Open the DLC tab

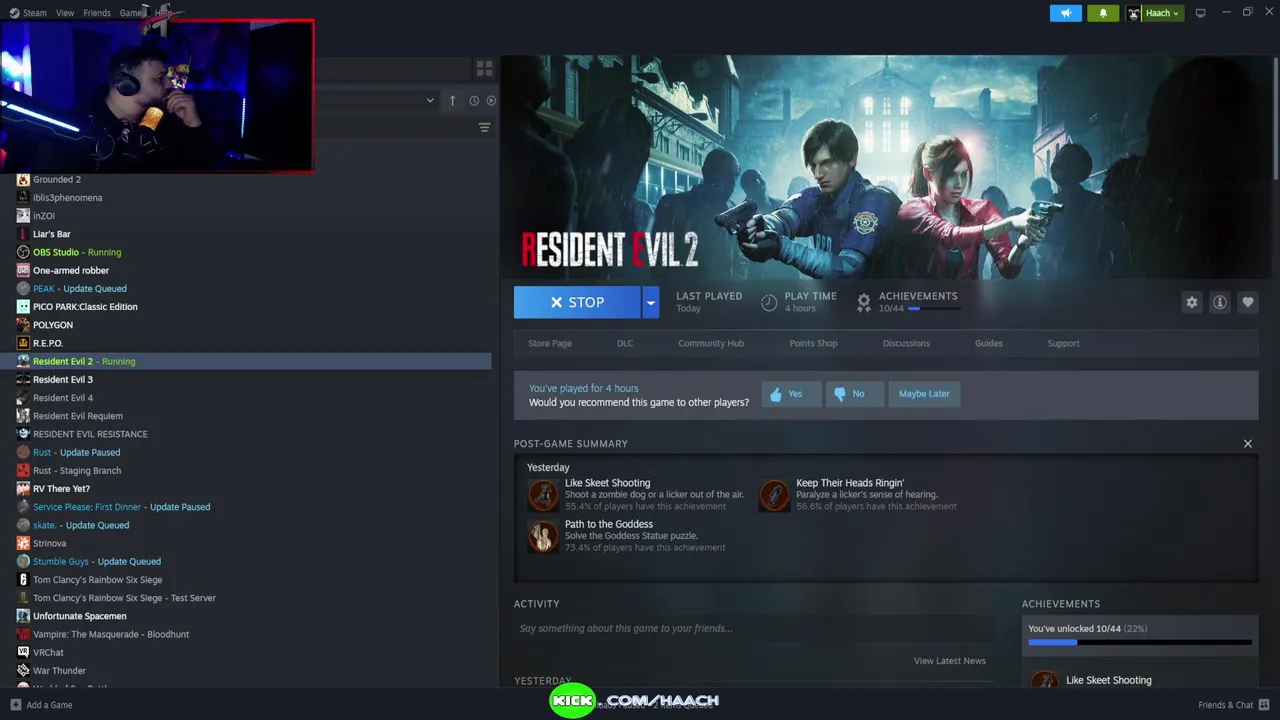(x=625, y=343)
